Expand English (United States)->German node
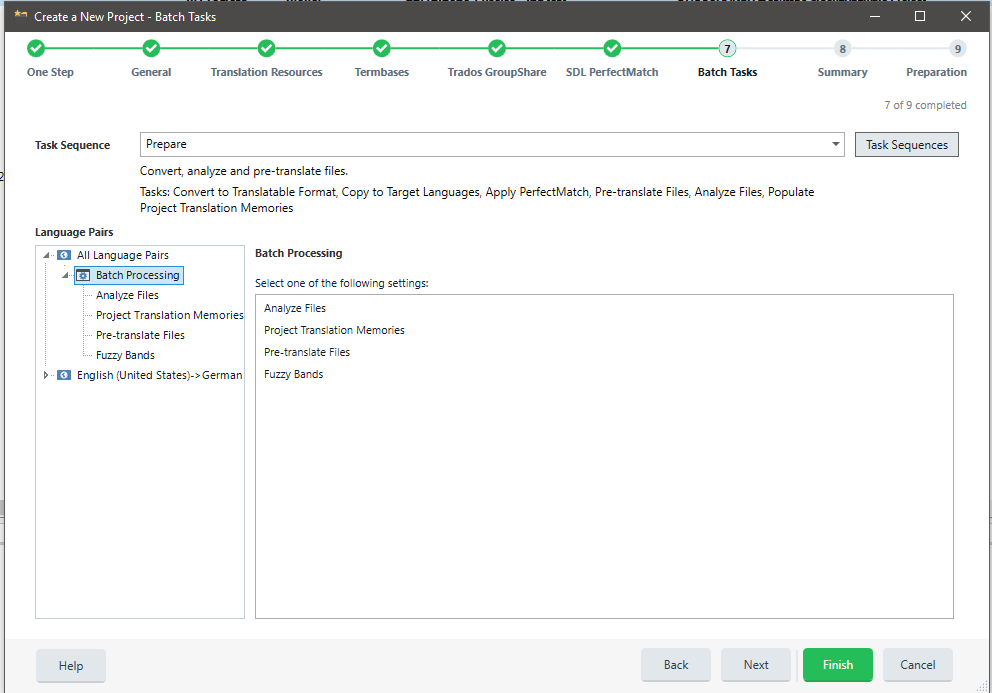The height and width of the screenshot is (693, 992). (45, 375)
